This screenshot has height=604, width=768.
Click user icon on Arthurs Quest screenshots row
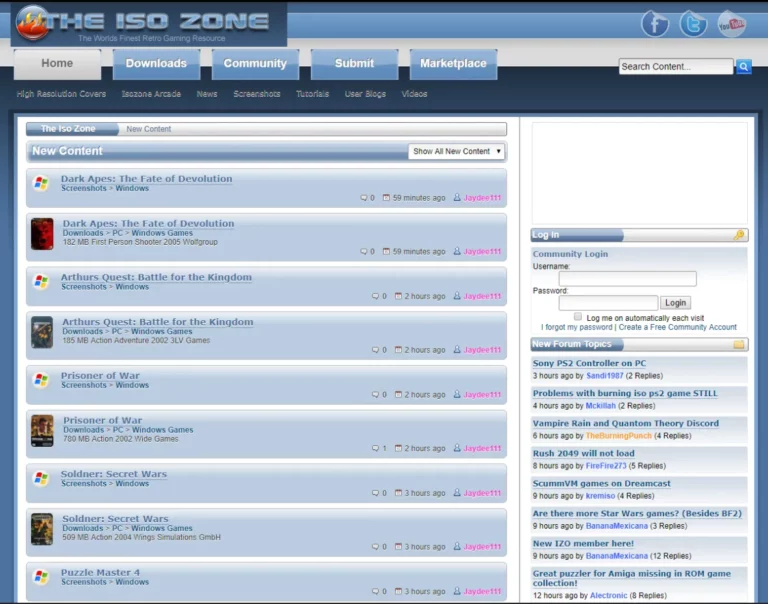[457, 296]
